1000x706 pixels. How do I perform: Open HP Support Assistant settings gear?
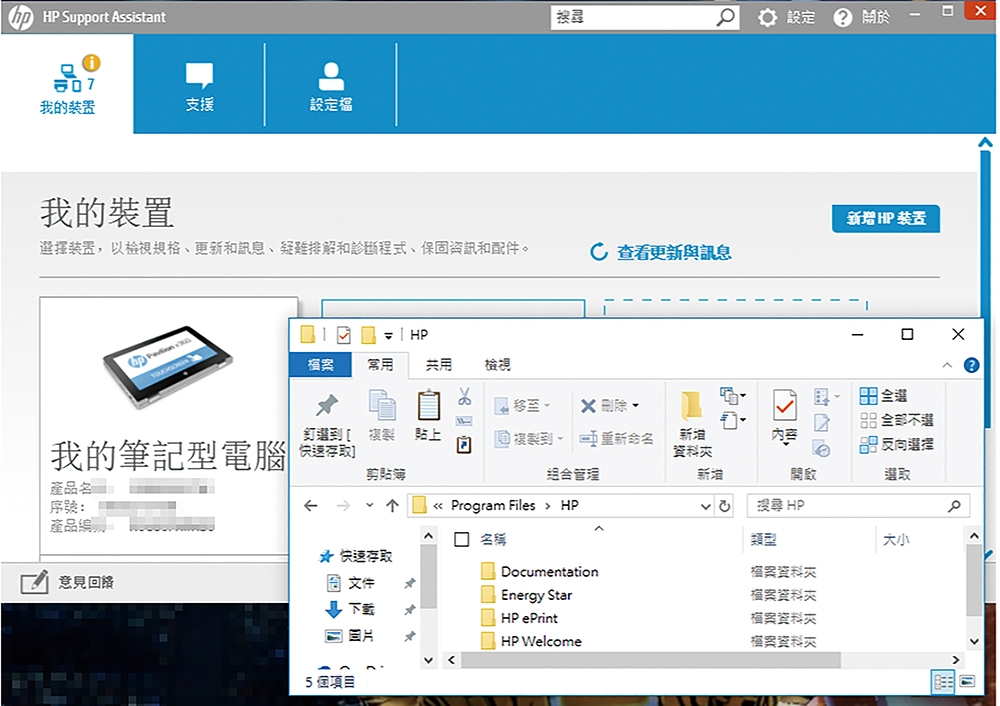coord(767,17)
